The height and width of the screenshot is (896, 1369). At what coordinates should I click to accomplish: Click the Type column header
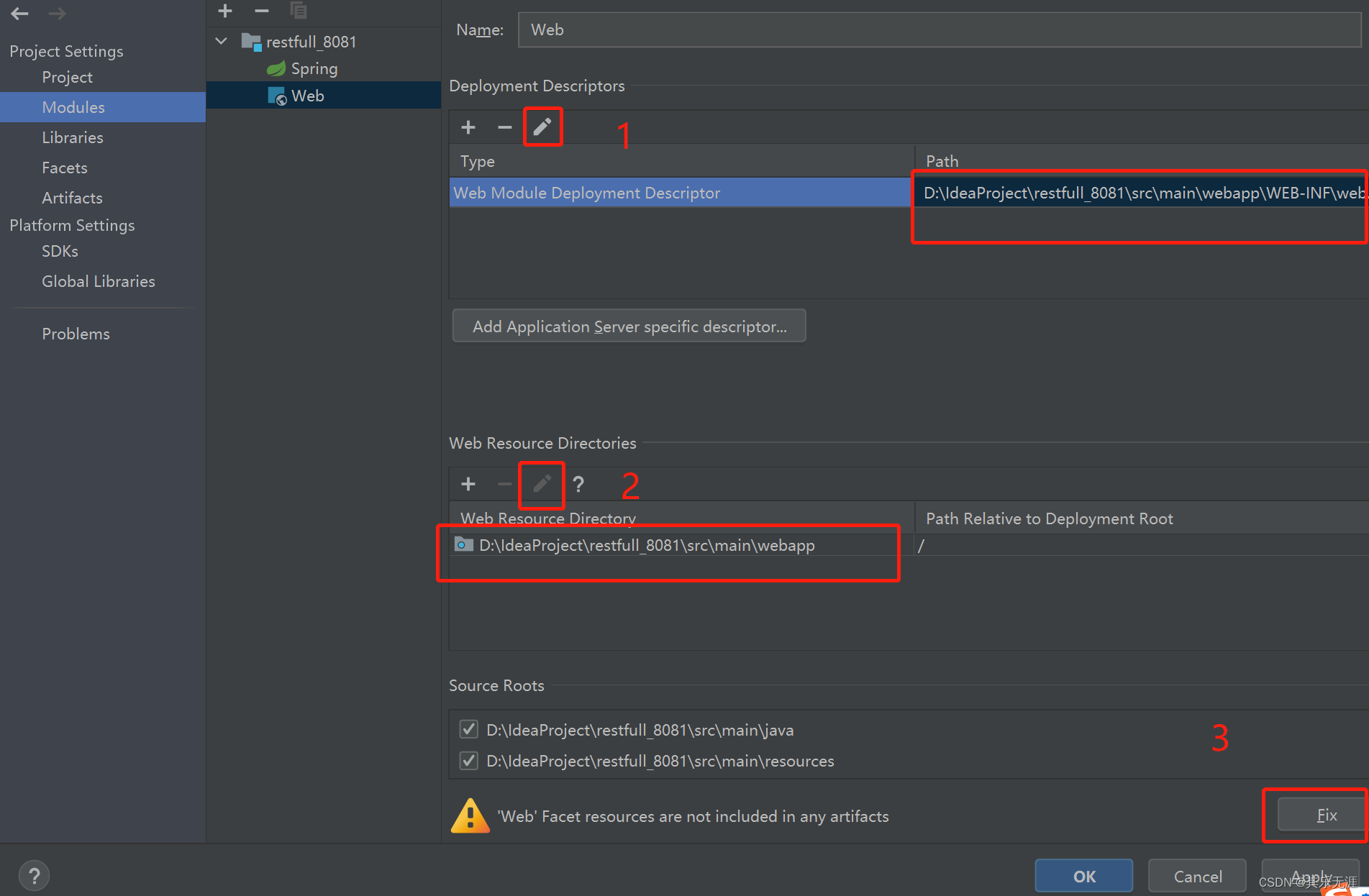tap(682, 161)
